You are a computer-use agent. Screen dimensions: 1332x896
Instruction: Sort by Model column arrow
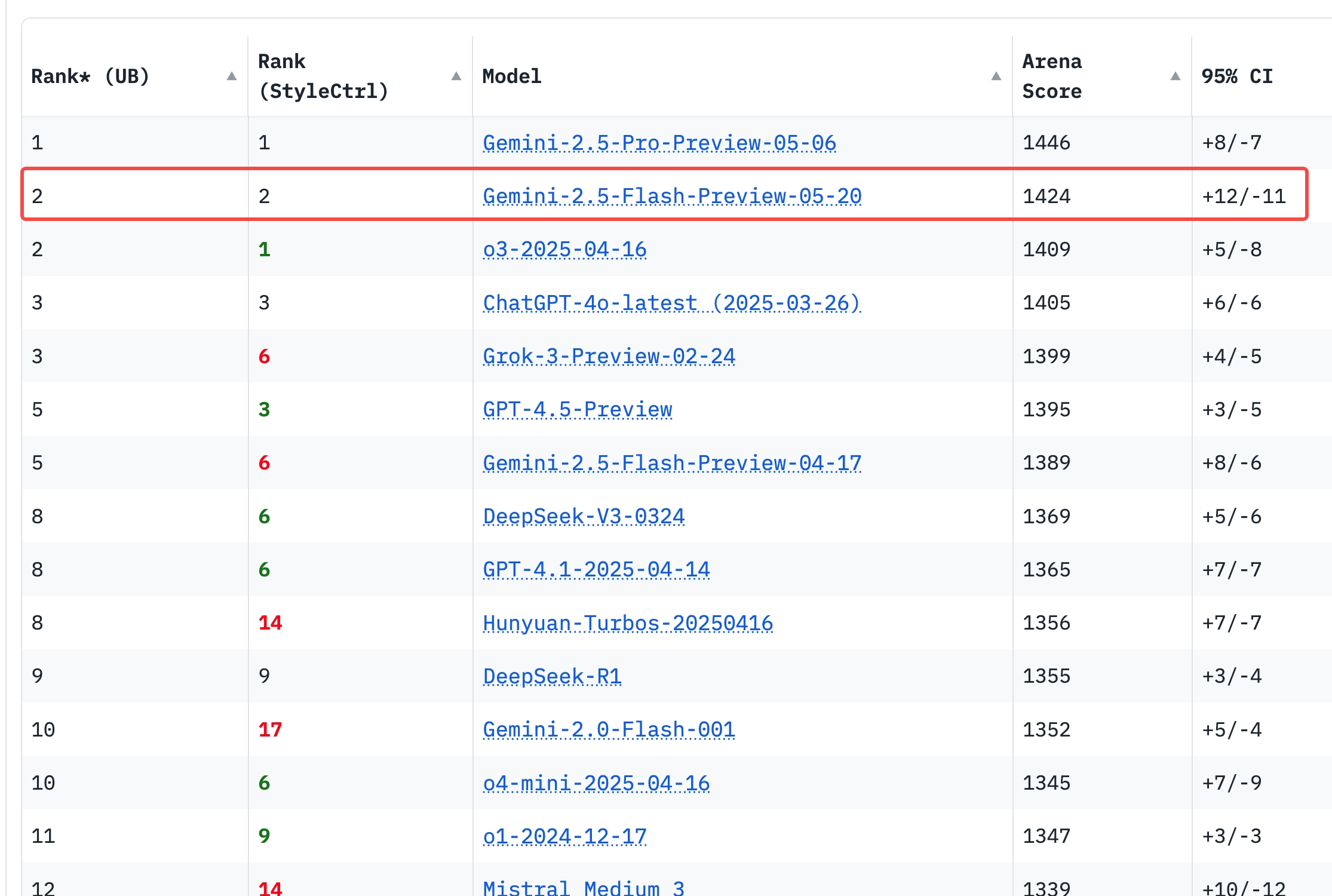pyautogui.click(x=996, y=76)
